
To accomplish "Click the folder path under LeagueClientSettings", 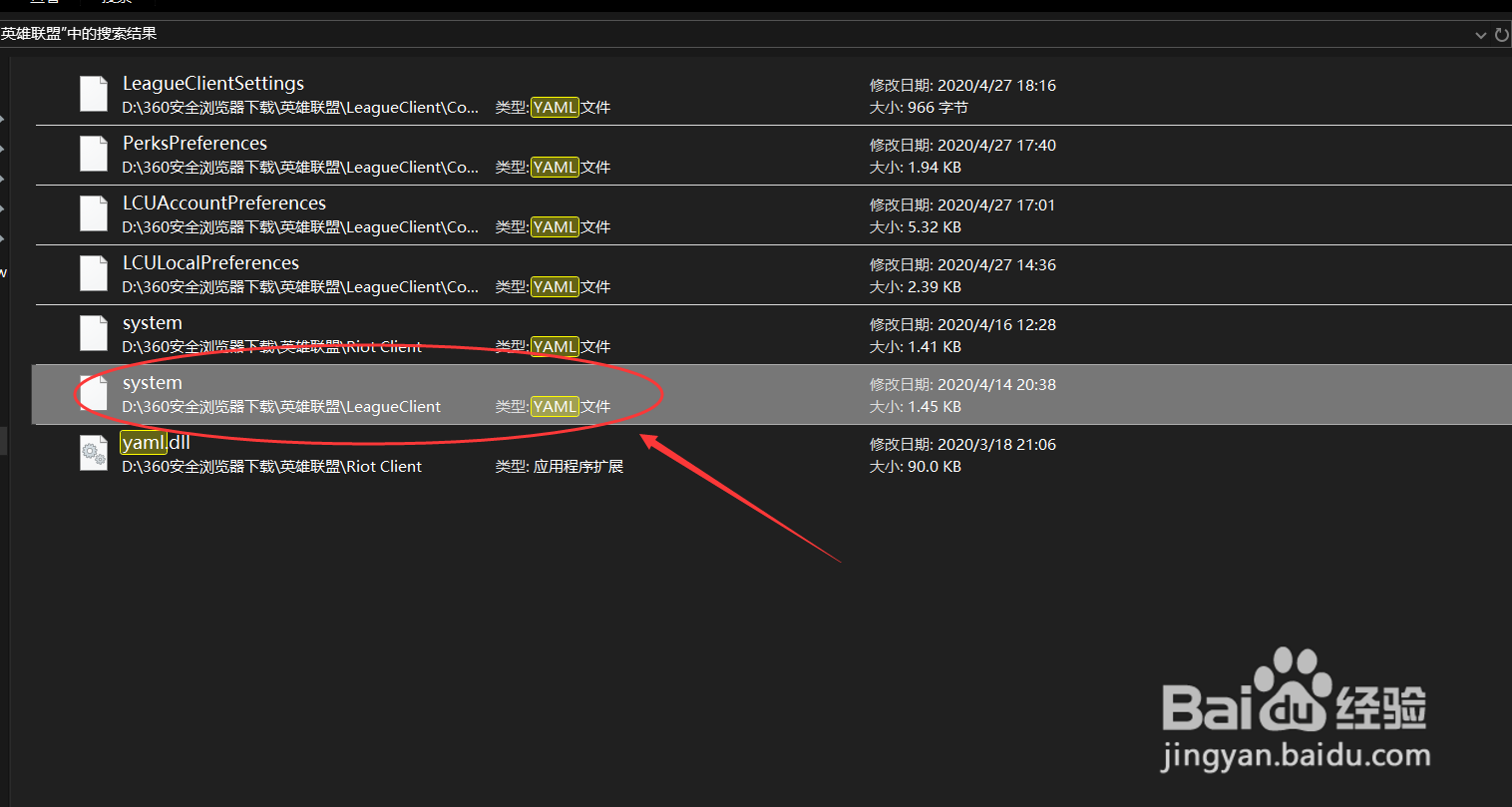I will (300, 108).
